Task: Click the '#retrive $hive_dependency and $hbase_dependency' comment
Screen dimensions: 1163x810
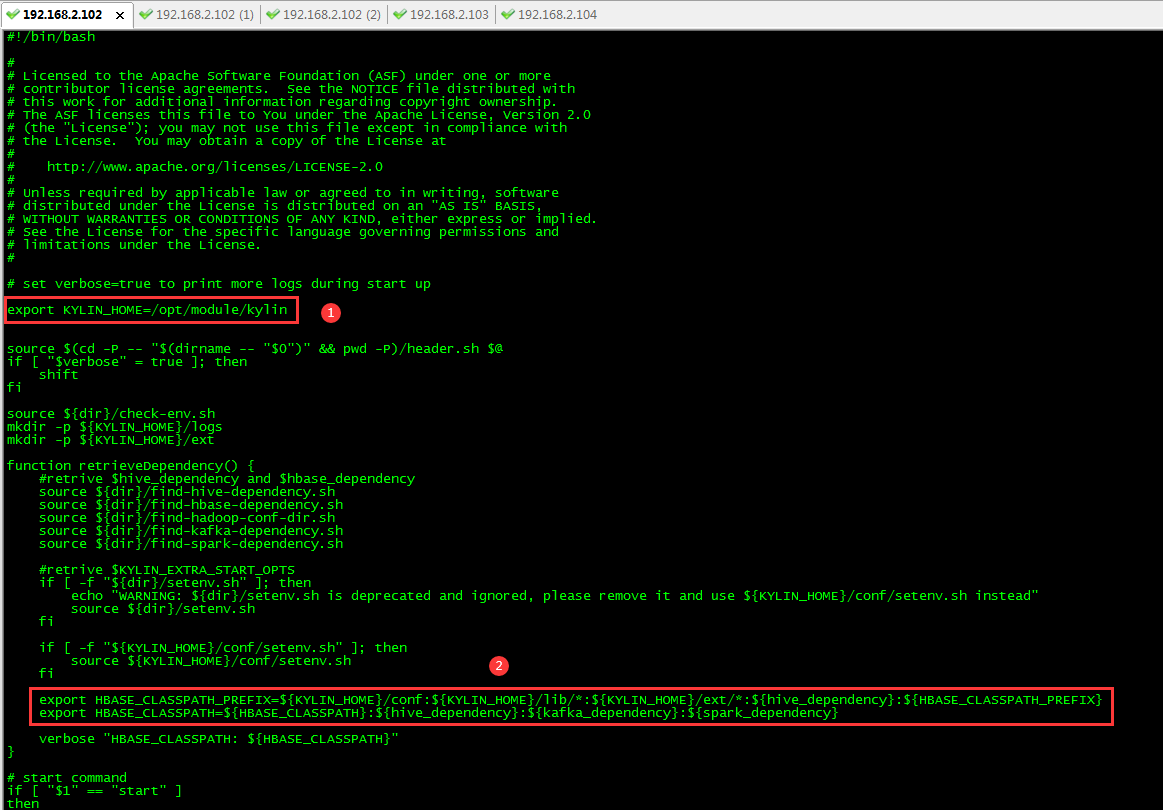Action: tap(227, 478)
